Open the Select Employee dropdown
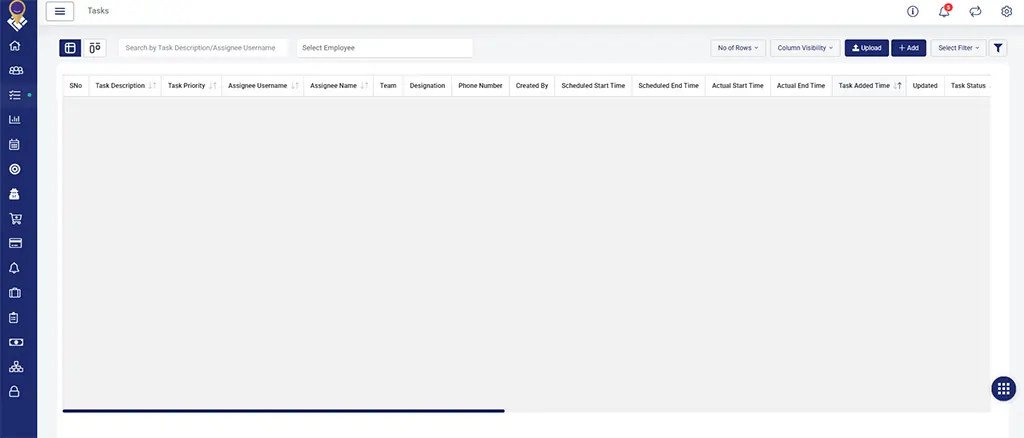The width and height of the screenshot is (1024, 438). tap(385, 48)
